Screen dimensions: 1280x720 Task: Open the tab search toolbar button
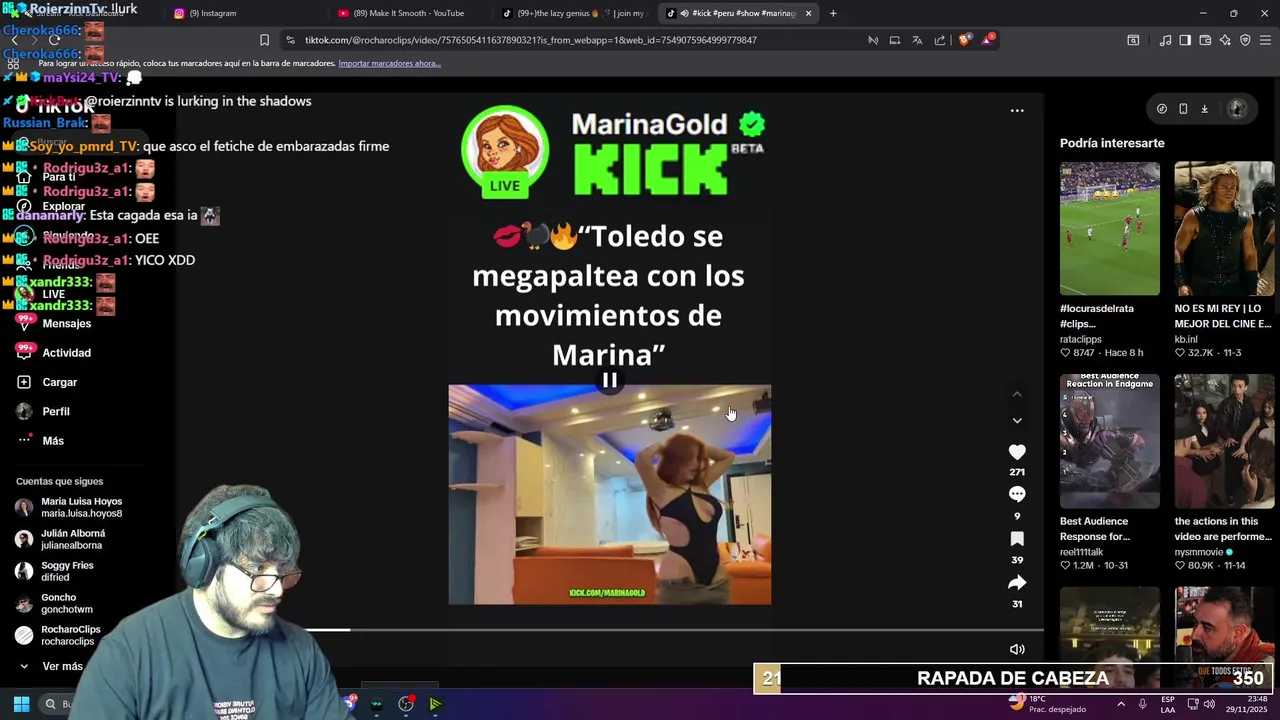click(x=1133, y=40)
